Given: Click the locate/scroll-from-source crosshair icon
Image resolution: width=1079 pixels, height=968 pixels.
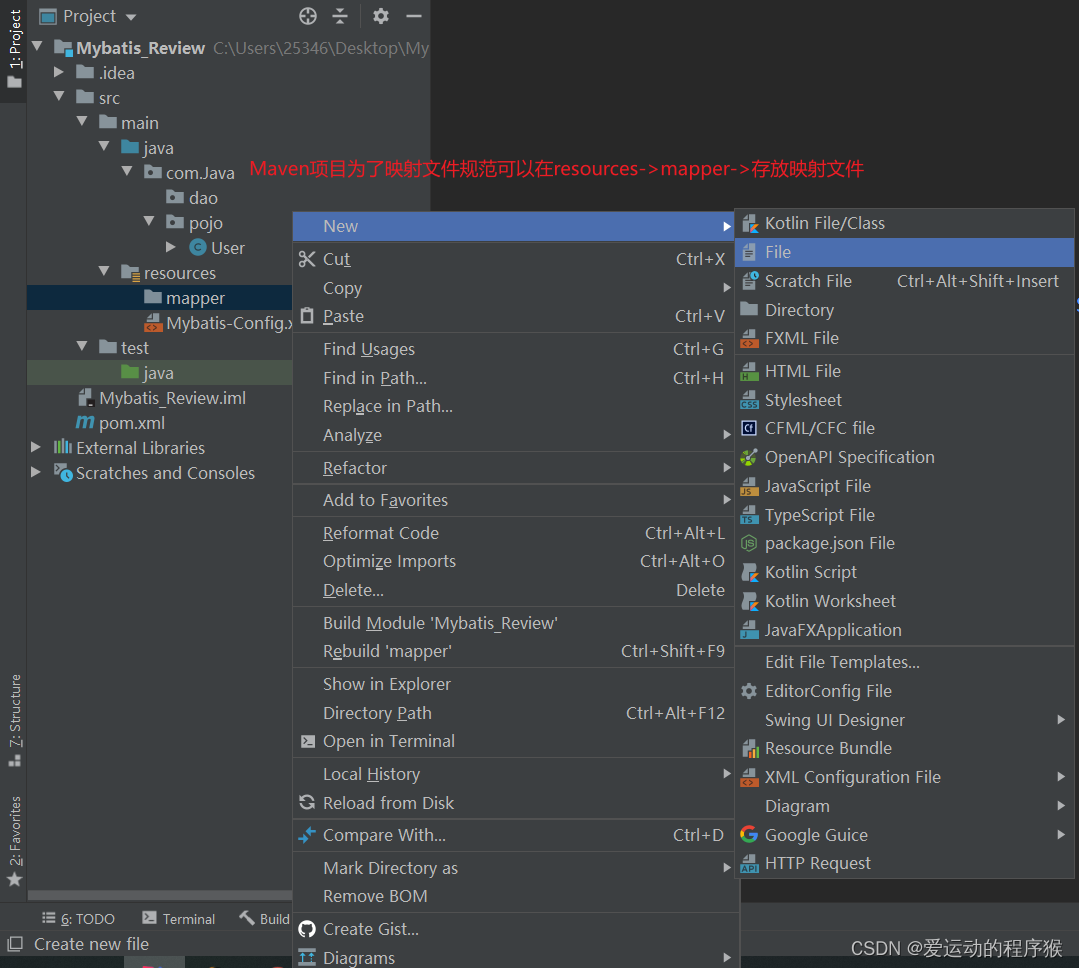Looking at the screenshot, I should [x=308, y=16].
